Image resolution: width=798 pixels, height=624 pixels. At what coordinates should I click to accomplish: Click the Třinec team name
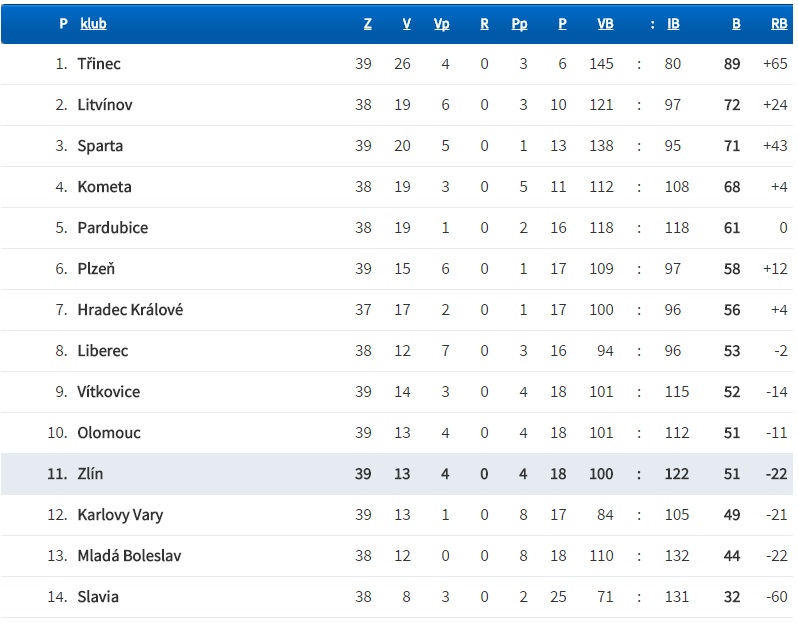point(99,64)
